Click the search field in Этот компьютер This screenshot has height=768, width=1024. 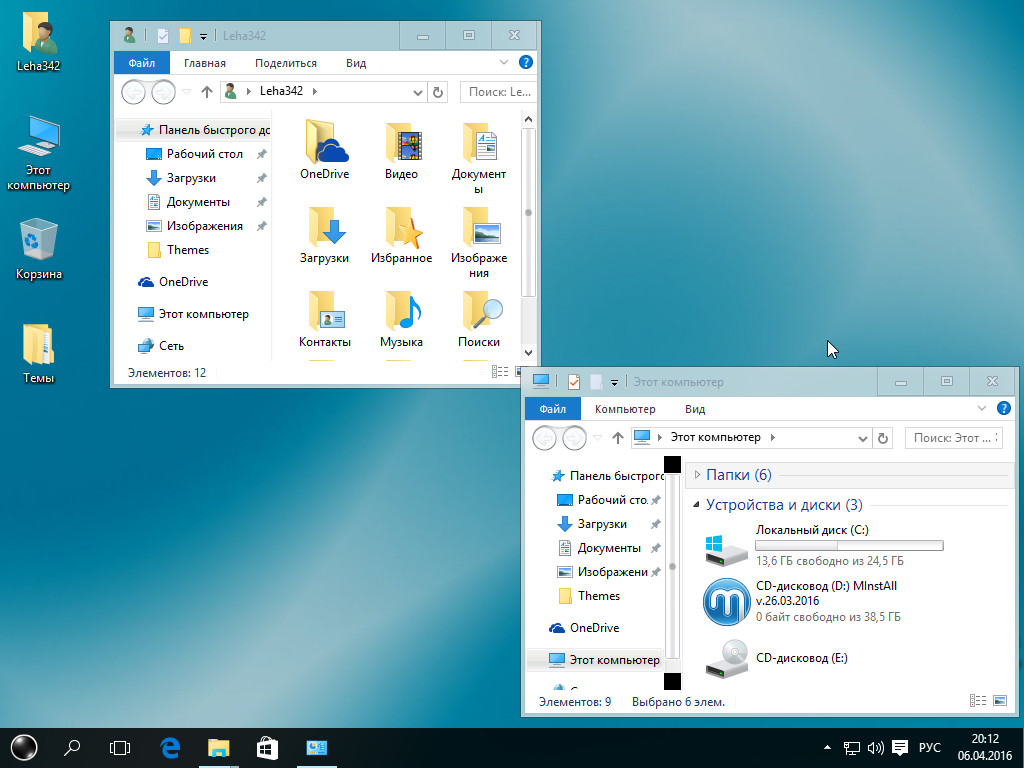953,438
